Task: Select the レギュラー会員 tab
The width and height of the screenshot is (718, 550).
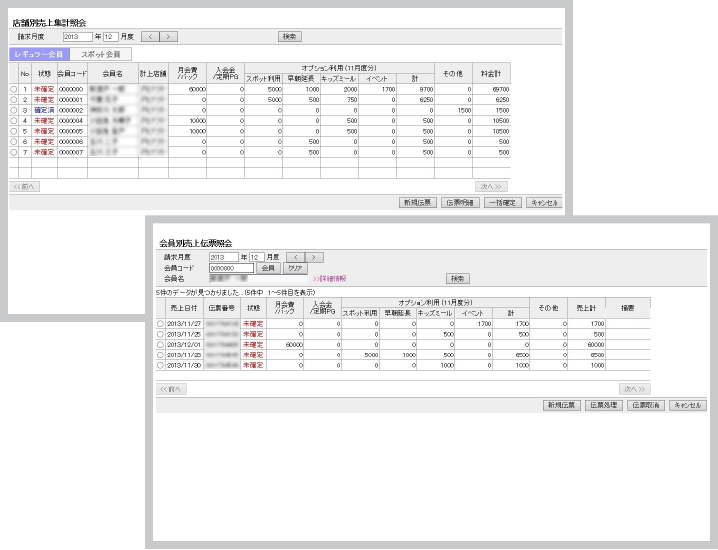Action: pos(39,54)
